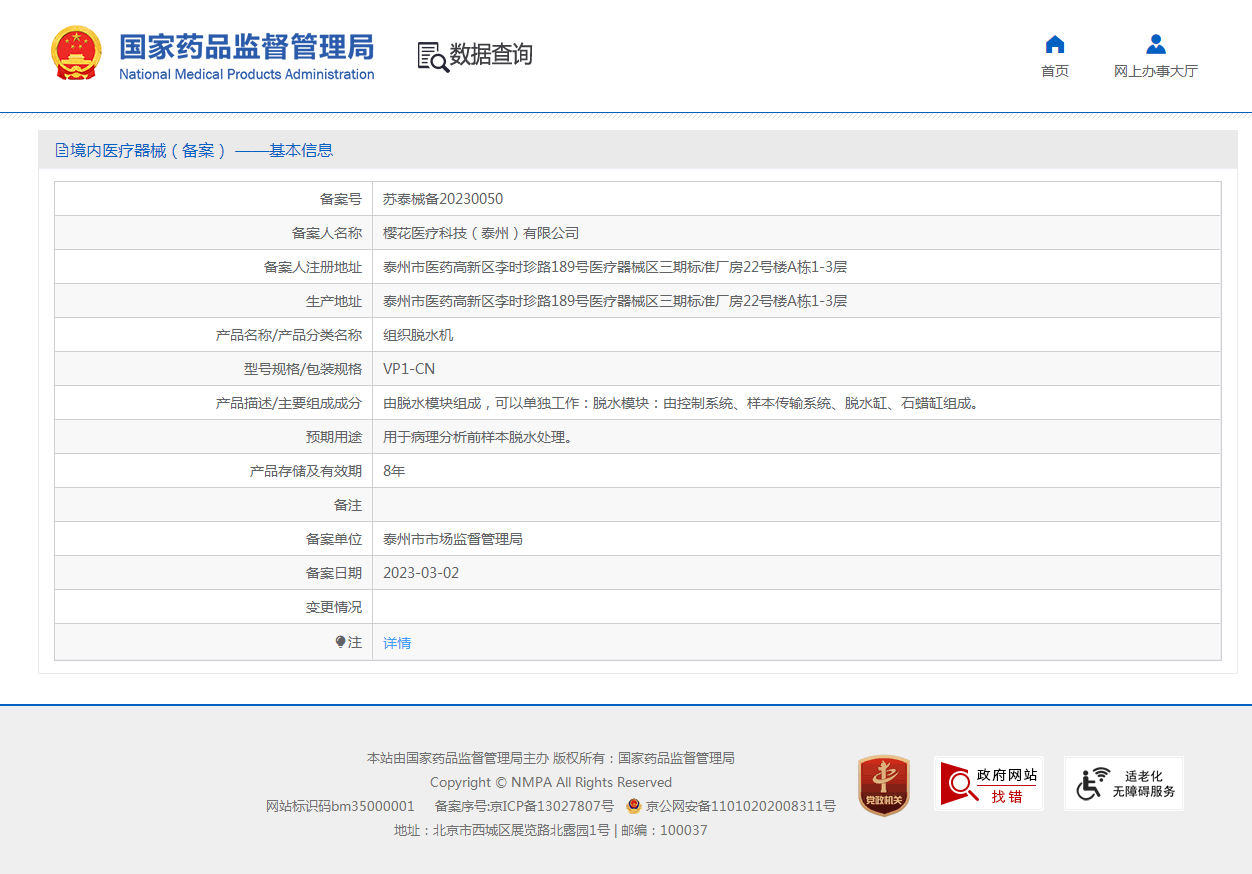Click the 境内医疗器械（备案）基本信息 section title
This screenshot has width=1252, height=874.
(x=201, y=150)
